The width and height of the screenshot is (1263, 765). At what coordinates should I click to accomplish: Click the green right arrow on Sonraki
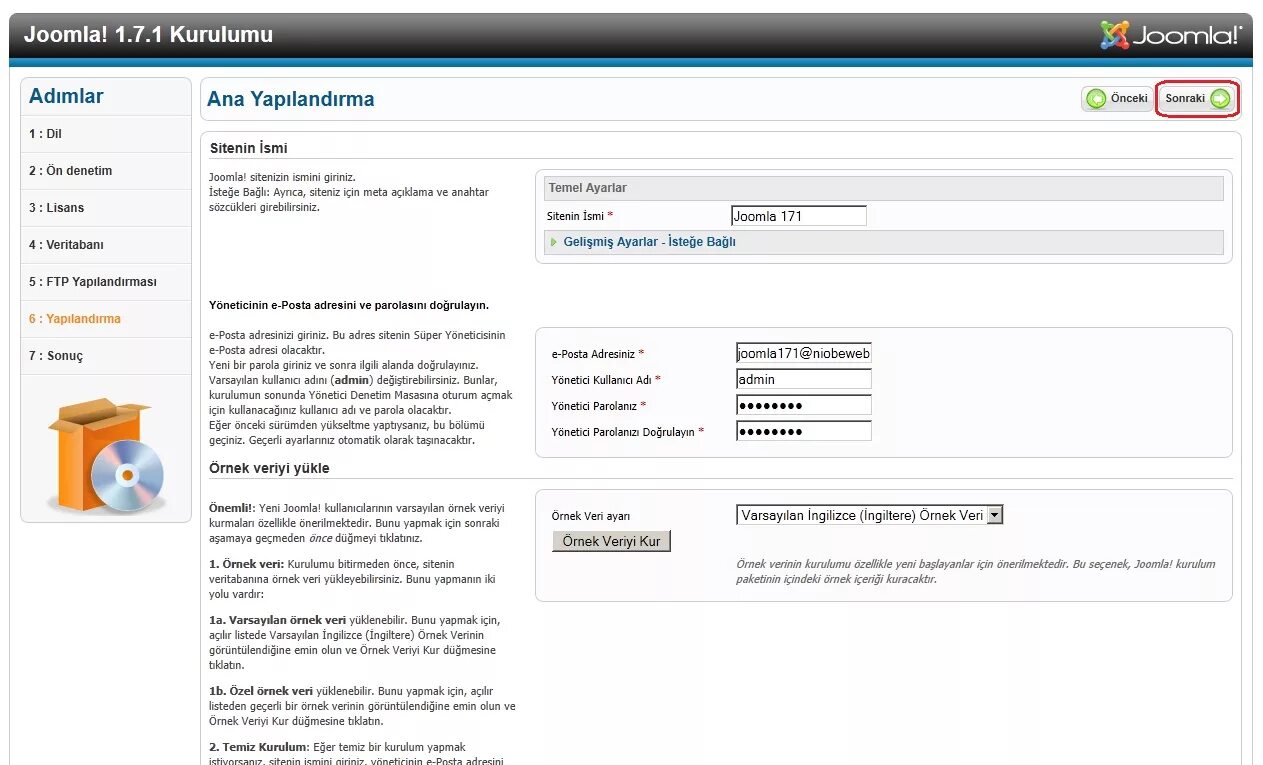tap(1220, 98)
